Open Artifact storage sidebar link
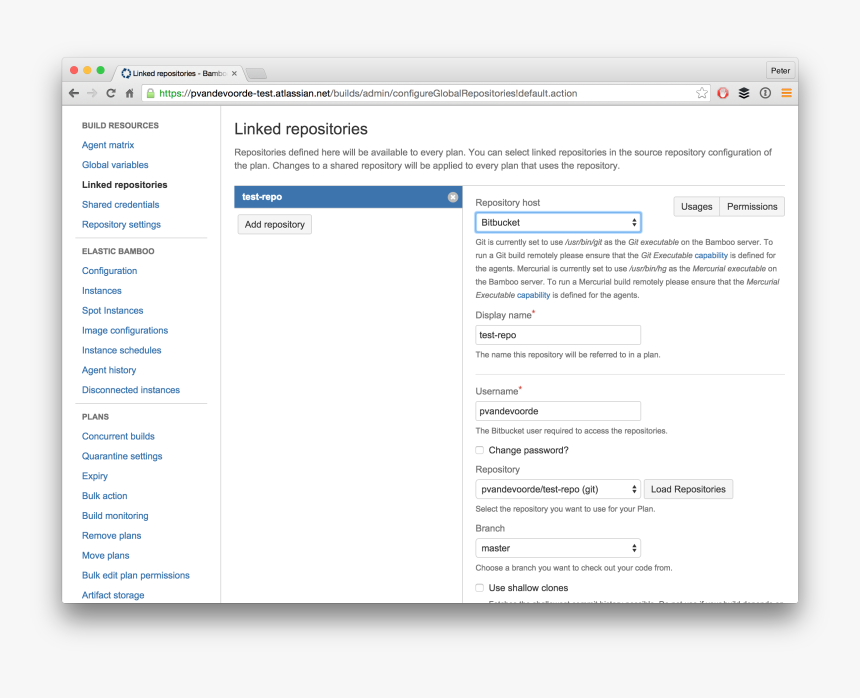 113,595
